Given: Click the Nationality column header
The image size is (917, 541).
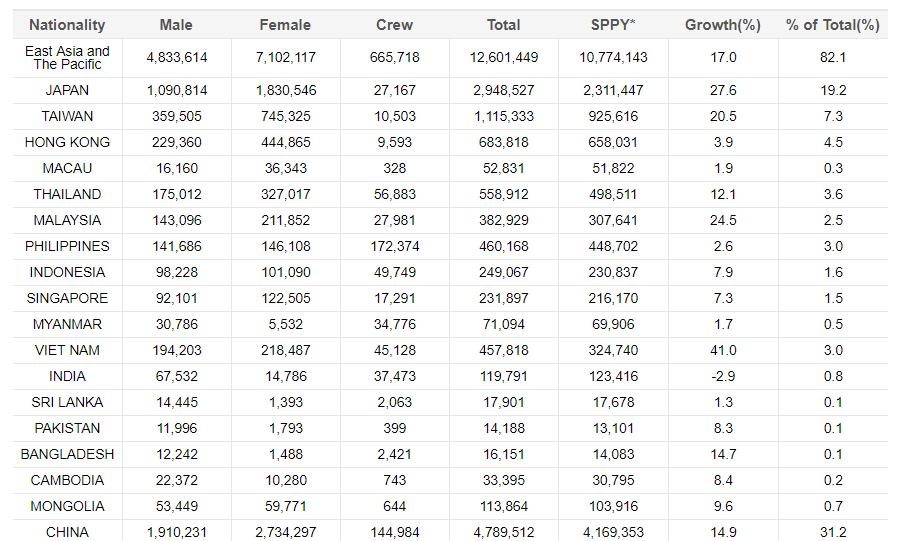Looking at the screenshot, I should point(67,25).
